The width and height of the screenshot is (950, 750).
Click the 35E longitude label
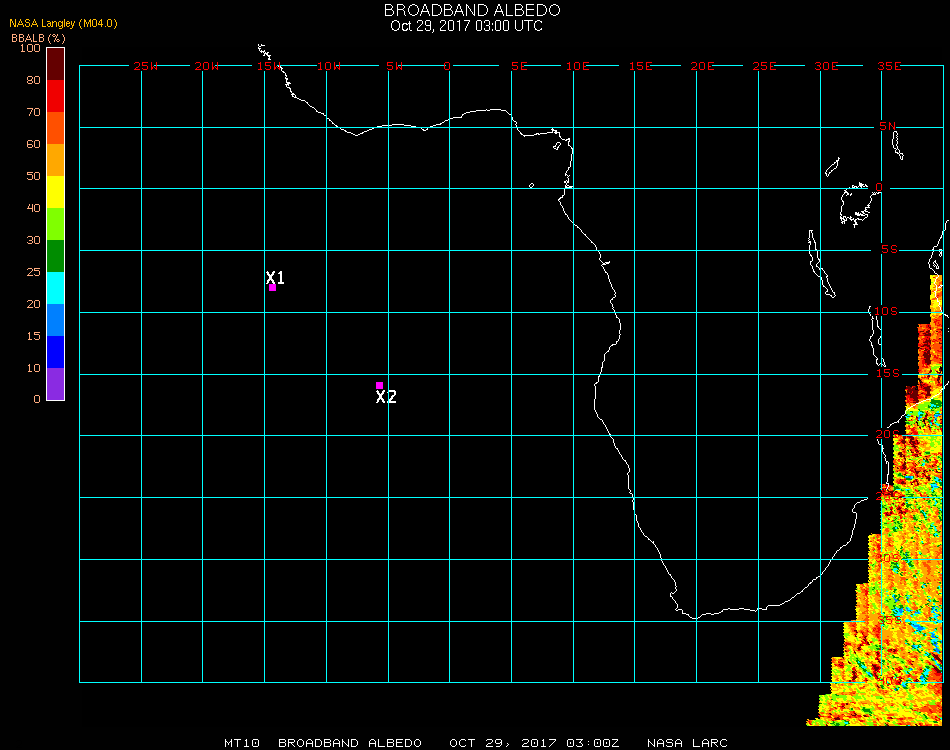[889, 66]
